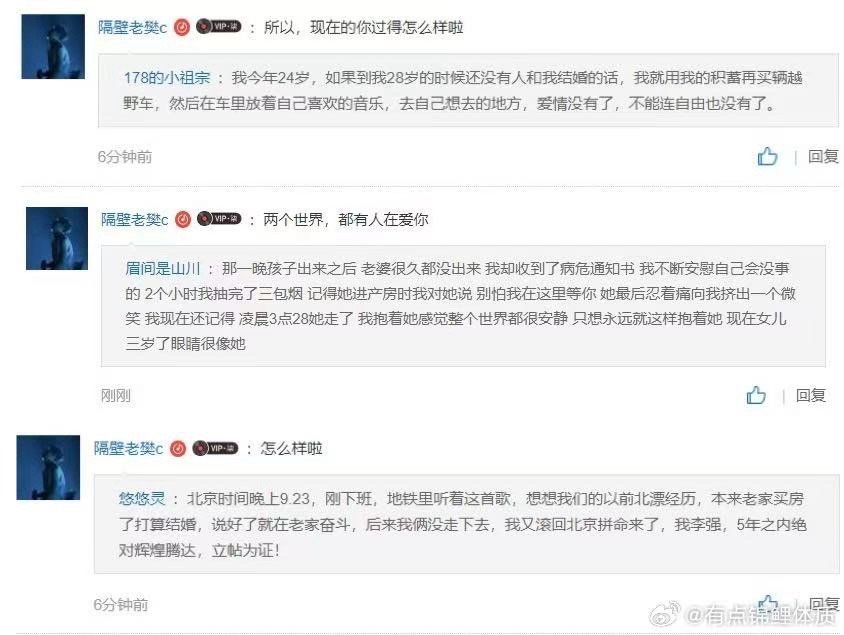The width and height of the screenshot is (844, 635).
Task: Open 隔壁老樊c username link in third comment
Action: point(128,448)
